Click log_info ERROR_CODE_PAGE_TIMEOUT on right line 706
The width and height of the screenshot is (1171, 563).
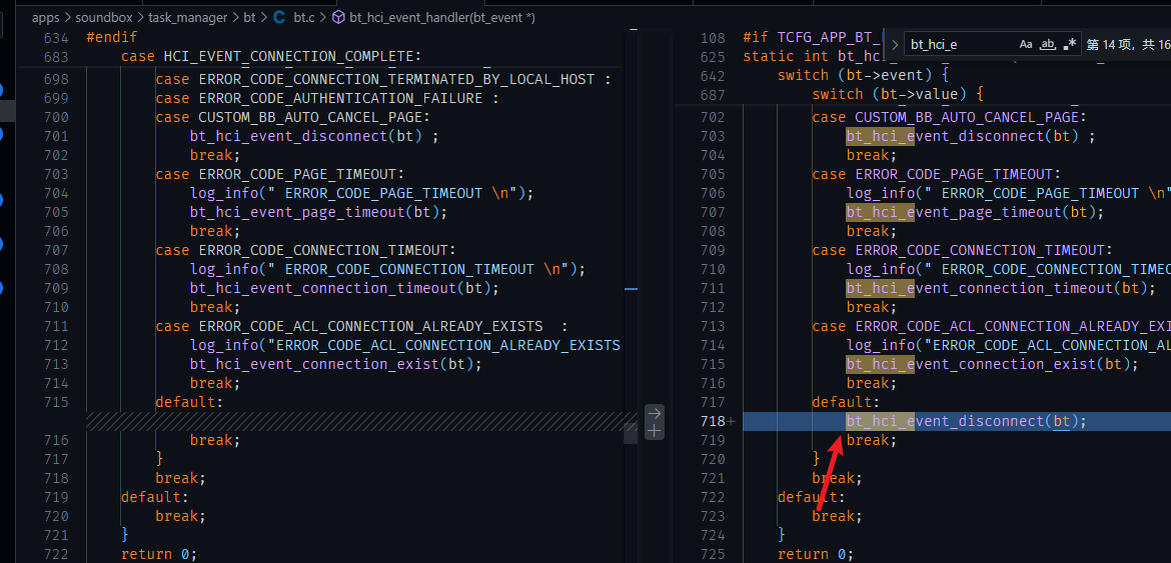pos(1008,193)
